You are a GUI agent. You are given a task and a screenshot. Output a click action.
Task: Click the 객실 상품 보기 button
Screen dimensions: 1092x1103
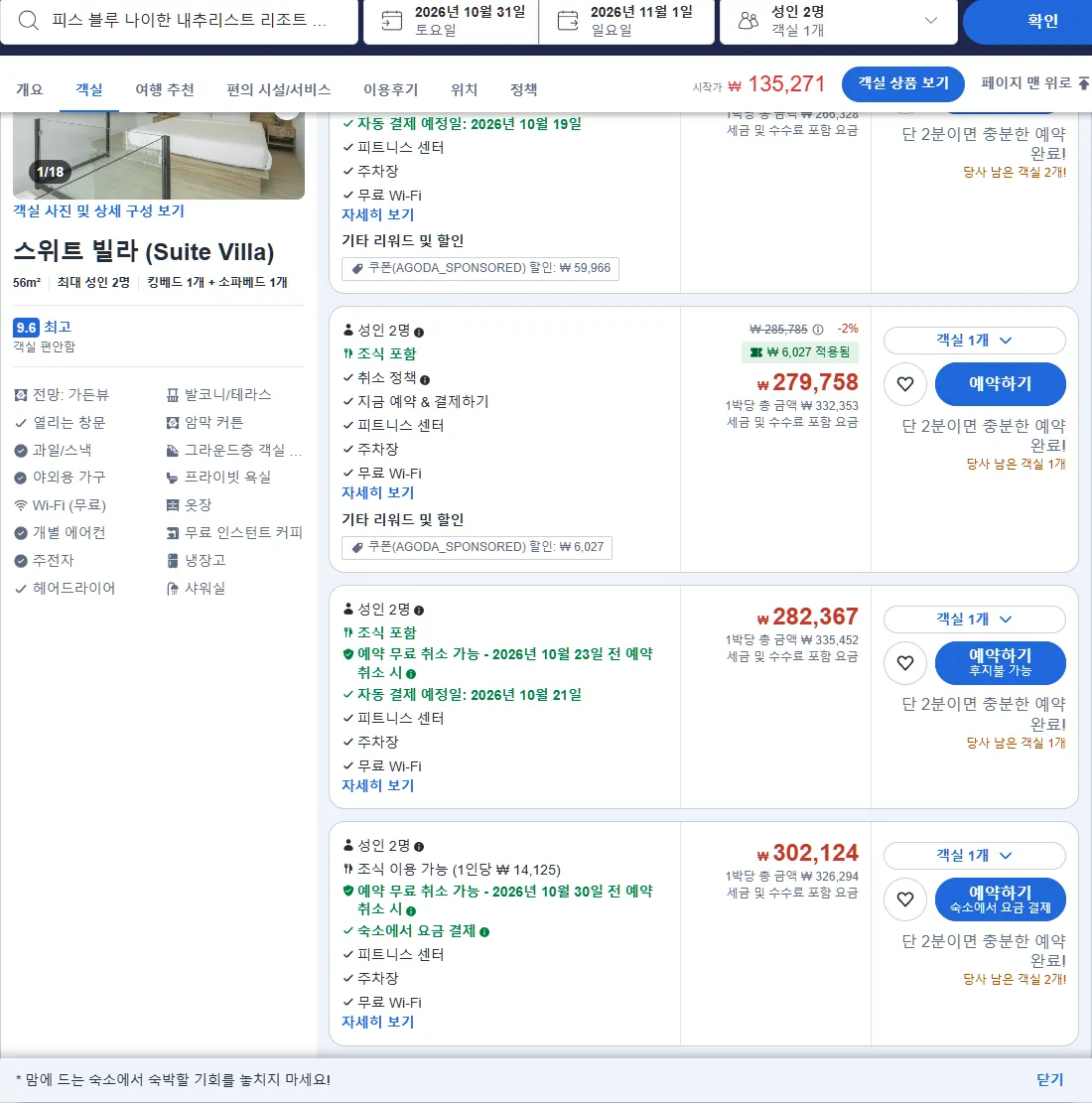click(903, 83)
